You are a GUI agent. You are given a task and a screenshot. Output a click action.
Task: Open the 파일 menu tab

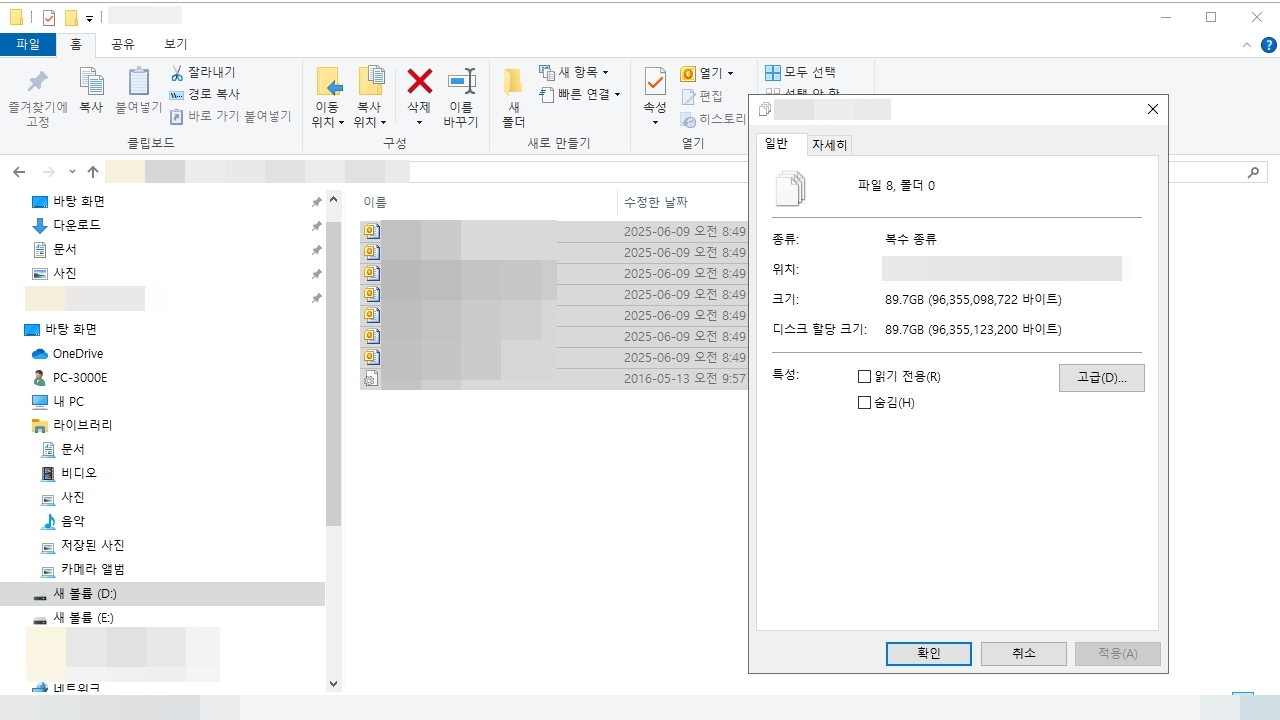point(28,44)
